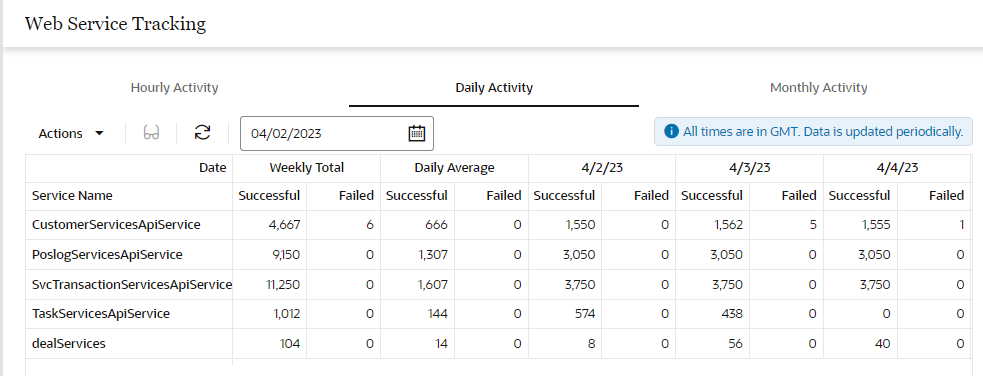Open the Actions dropdown menu

pyautogui.click(x=71, y=133)
